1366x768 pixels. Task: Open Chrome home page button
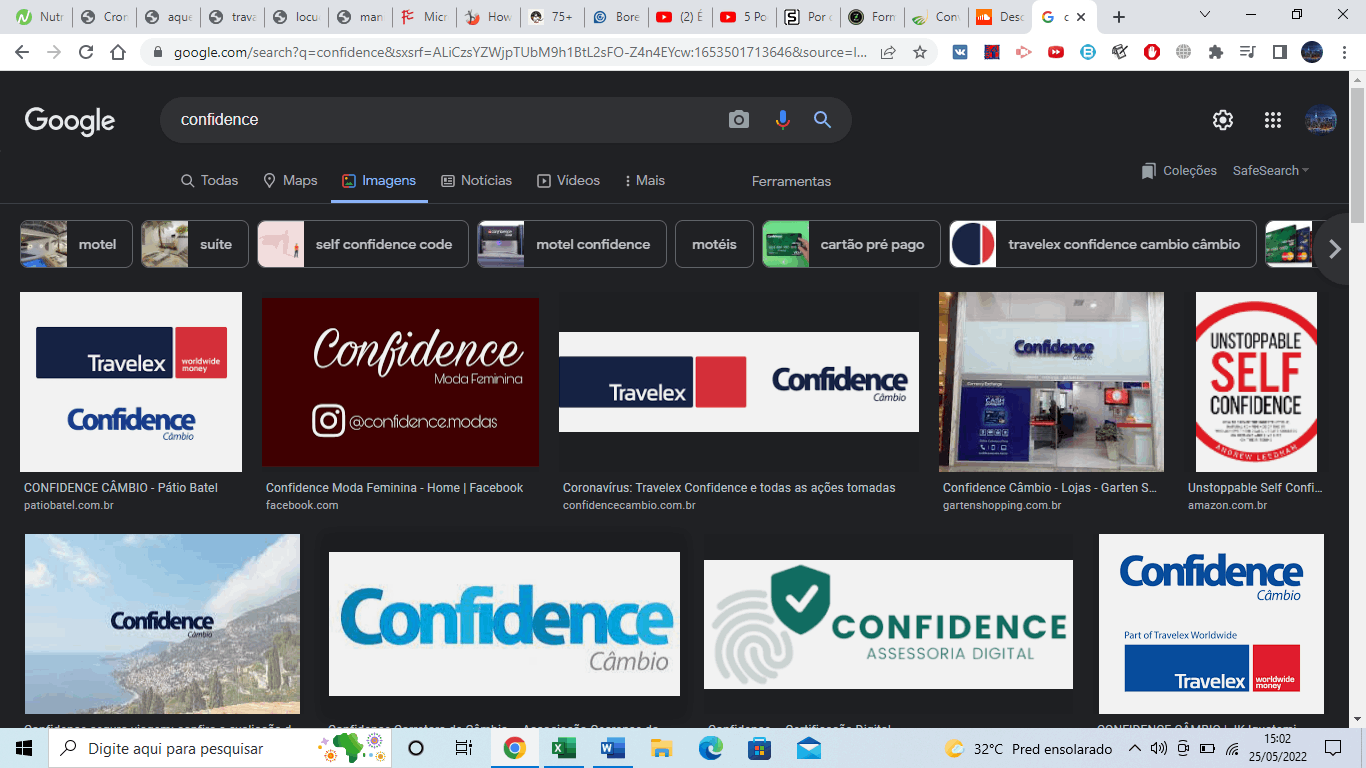118,52
